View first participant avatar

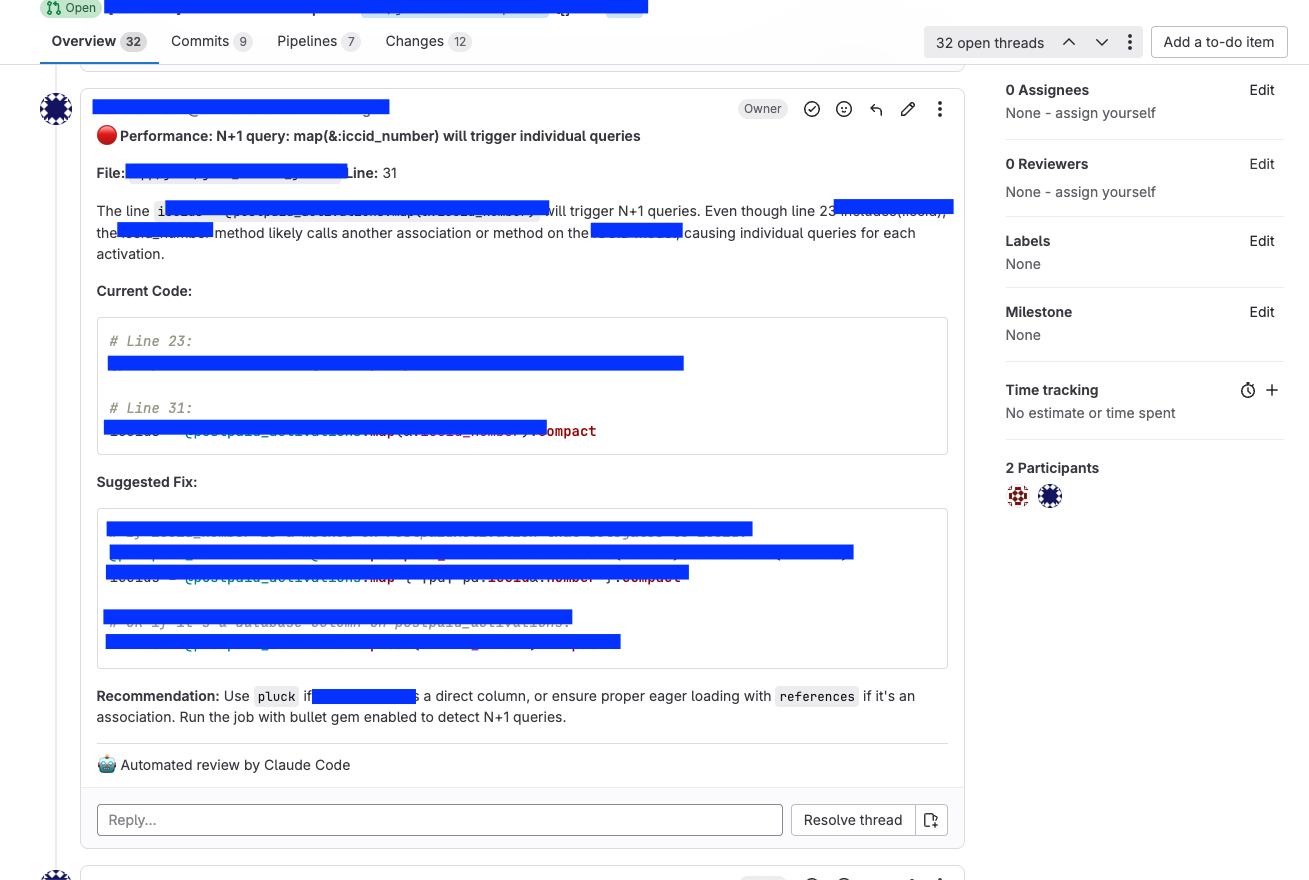click(1018, 496)
